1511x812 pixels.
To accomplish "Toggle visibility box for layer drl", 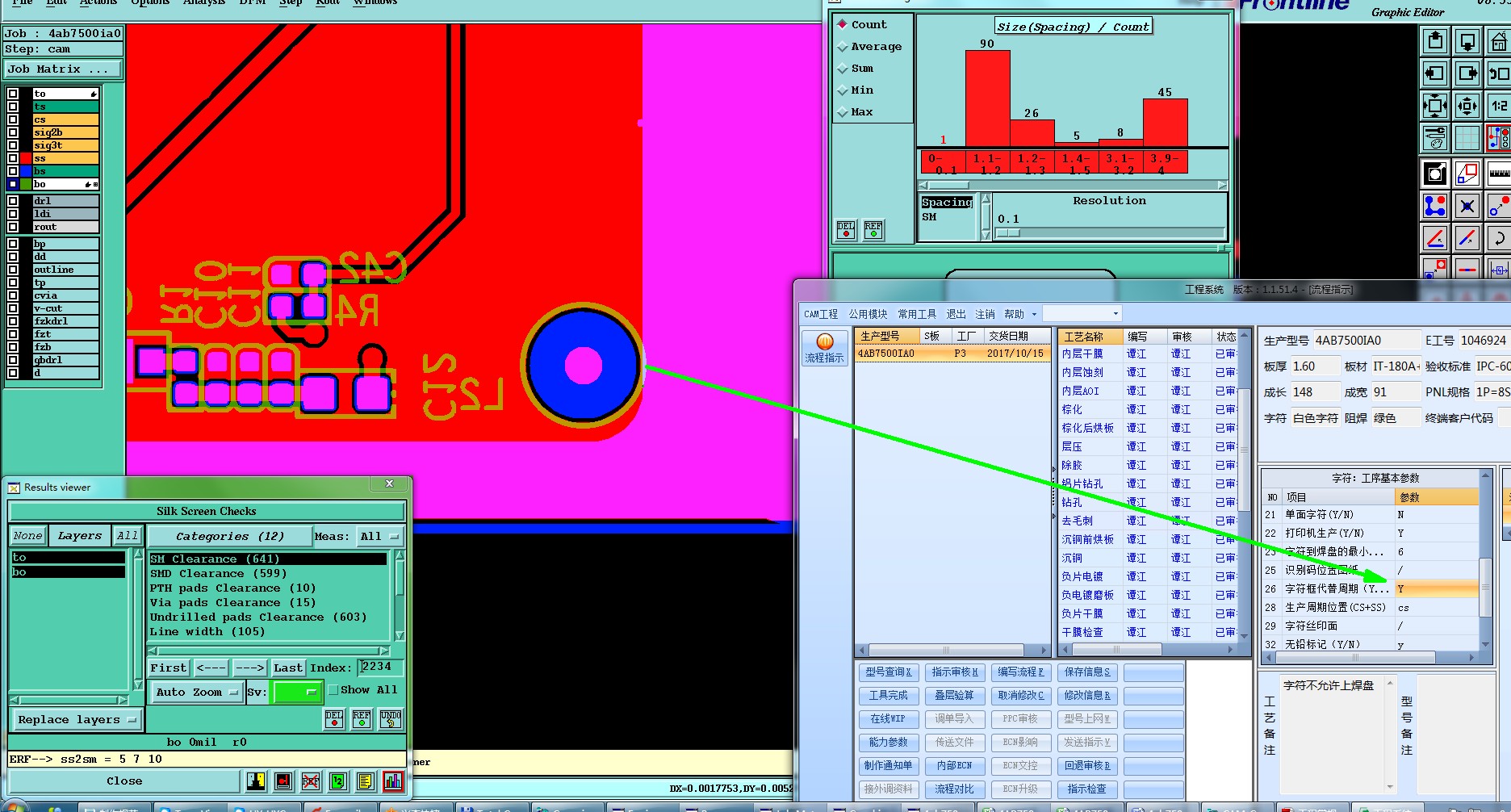I will click(13, 201).
